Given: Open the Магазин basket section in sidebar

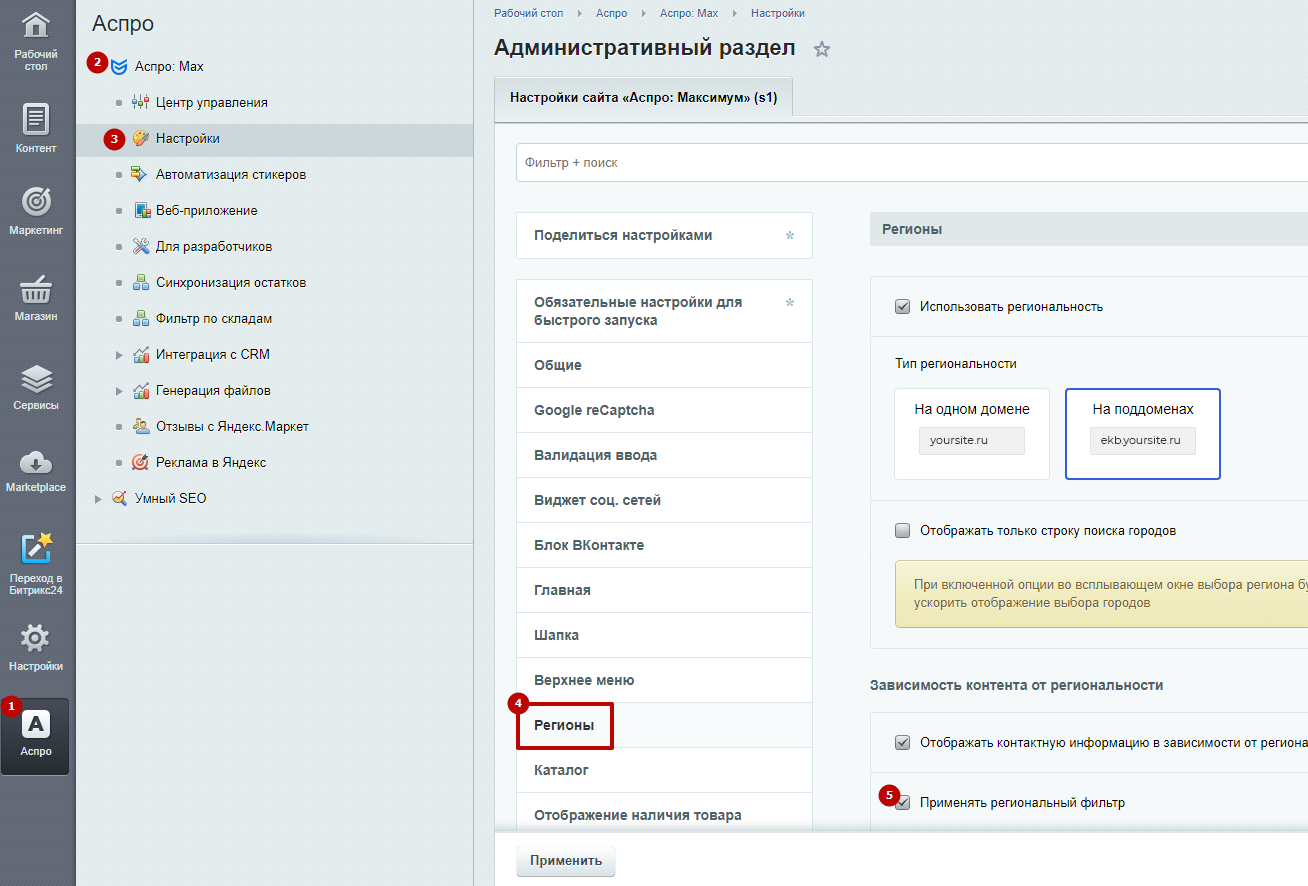Looking at the screenshot, I should (36, 297).
